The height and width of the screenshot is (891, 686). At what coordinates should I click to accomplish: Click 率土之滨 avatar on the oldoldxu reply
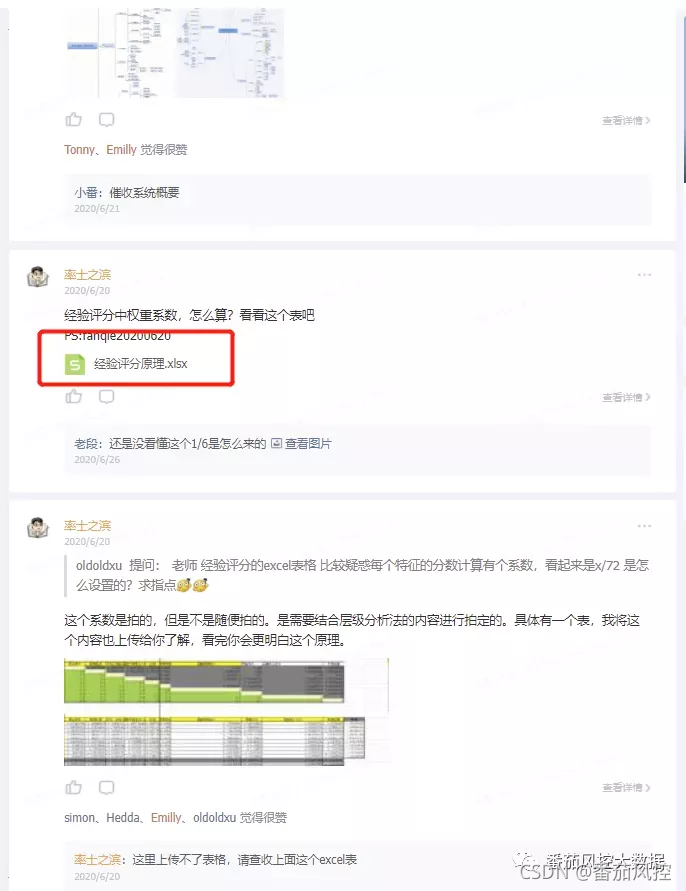tap(38, 528)
